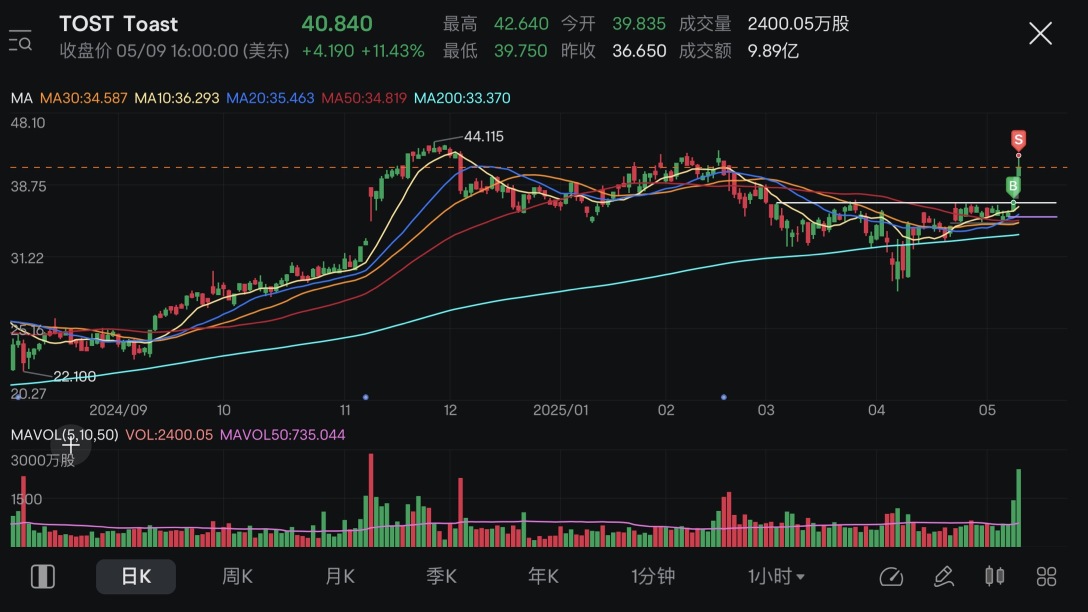Click the 38.75 price axis label

(28, 186)
